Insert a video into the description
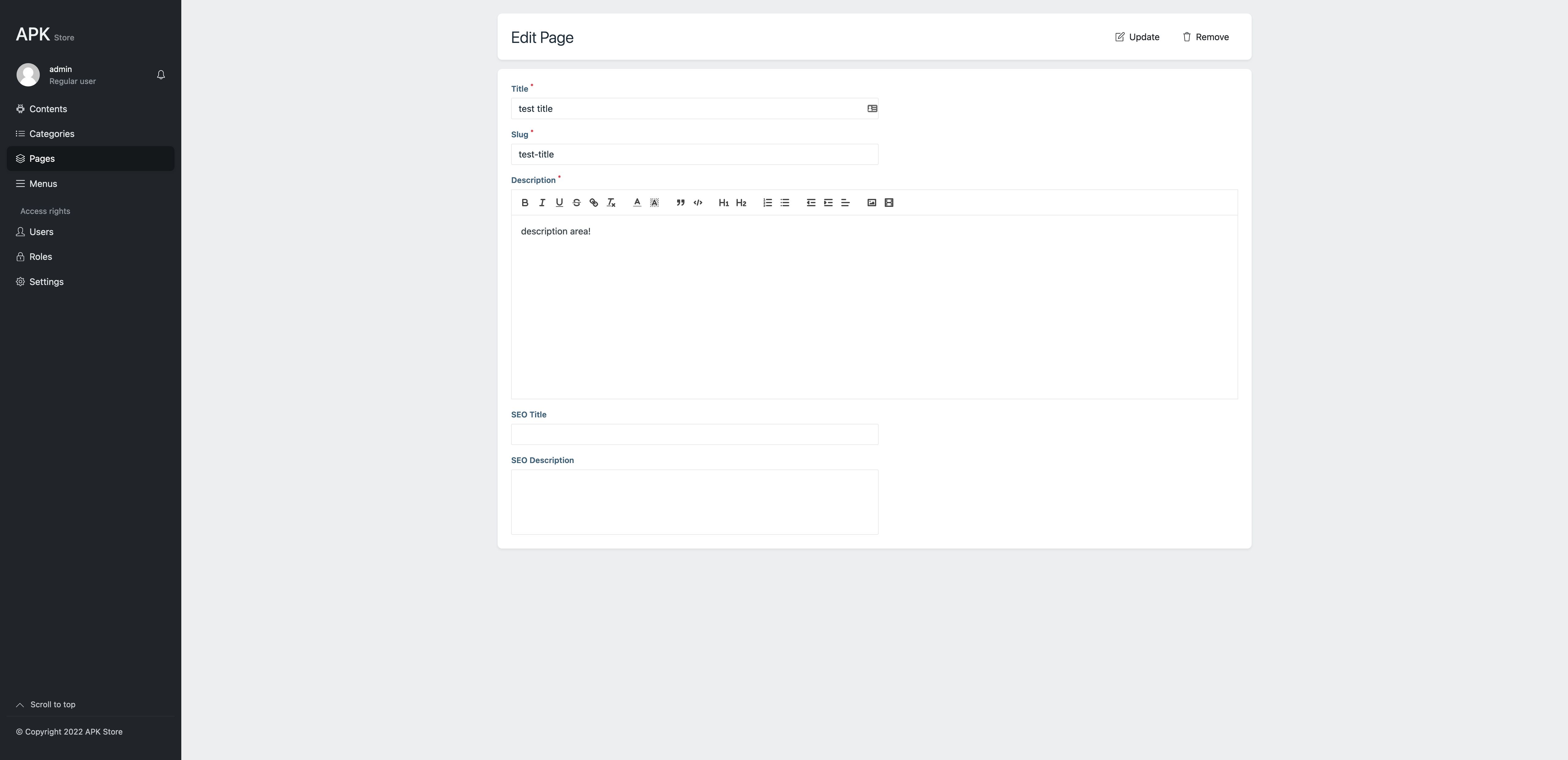 tap(889, 203)
